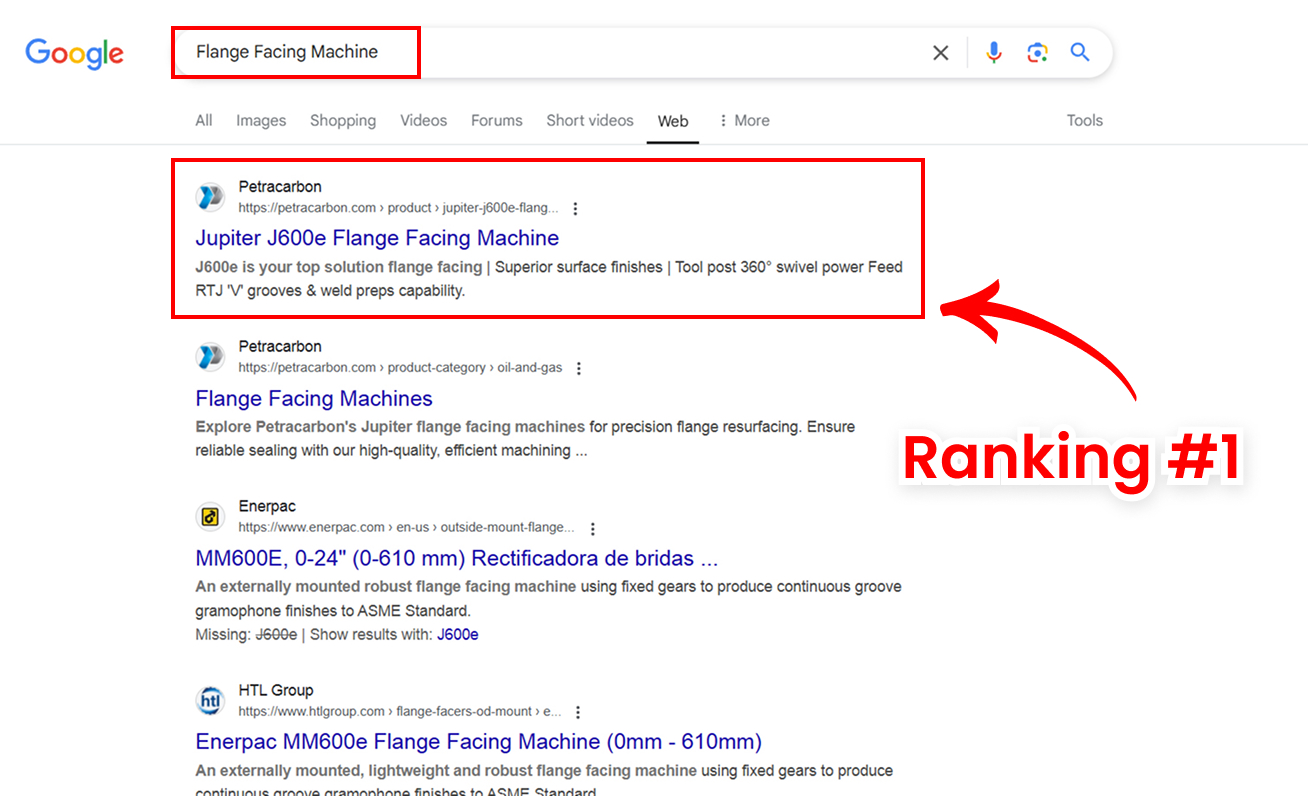Open three-dot menu for HTL Group result

click(x=578, y=713)
